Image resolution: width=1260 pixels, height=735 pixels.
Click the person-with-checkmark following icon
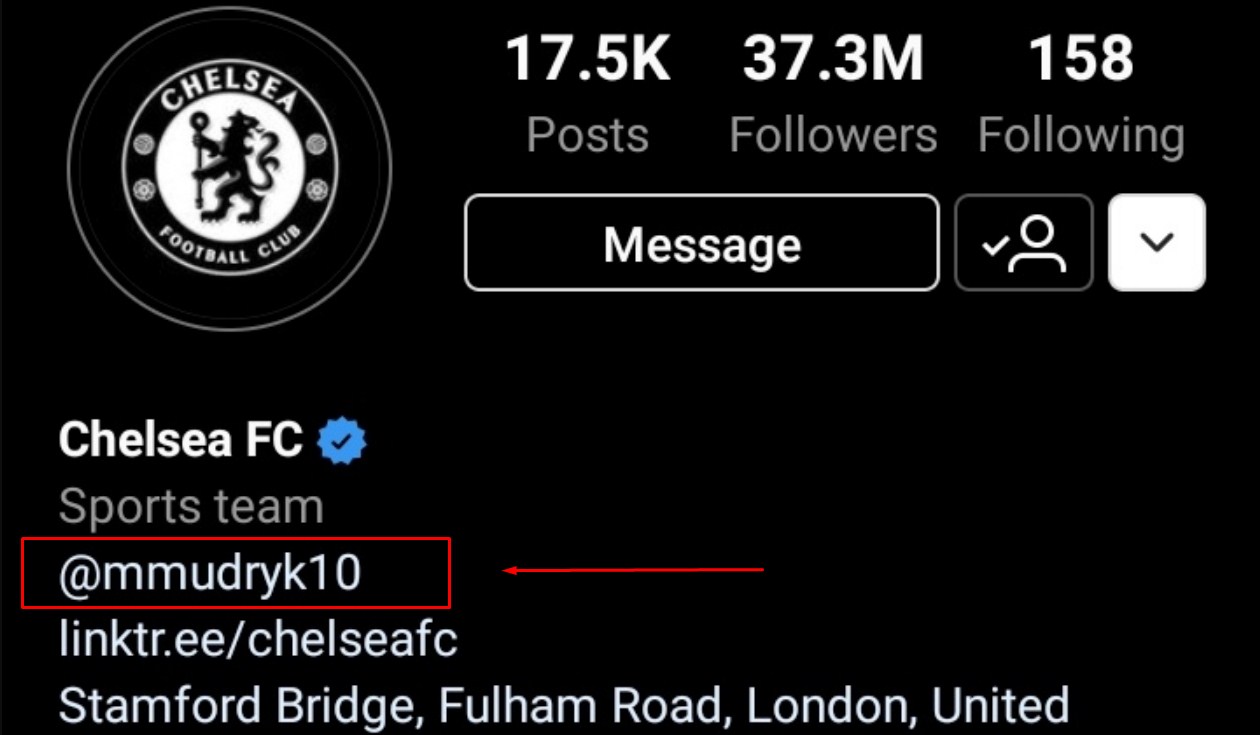pos(1024,243)
